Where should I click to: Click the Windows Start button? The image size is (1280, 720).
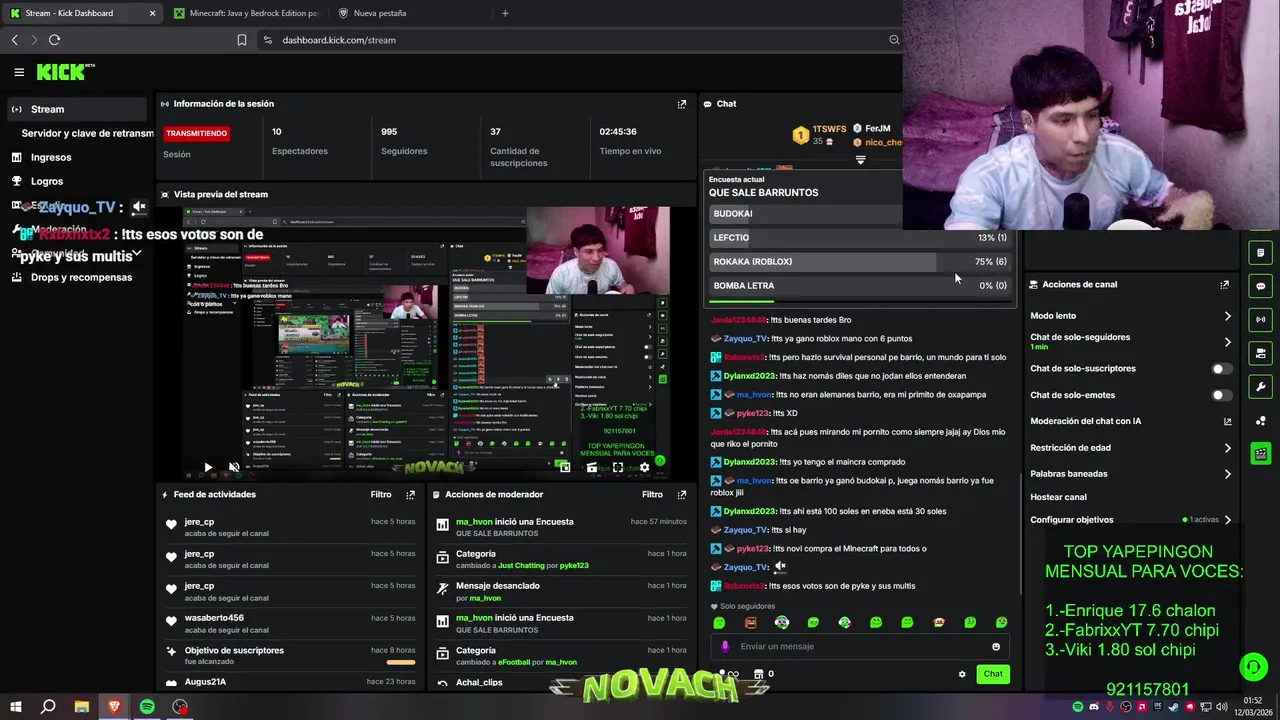[16, 707]
